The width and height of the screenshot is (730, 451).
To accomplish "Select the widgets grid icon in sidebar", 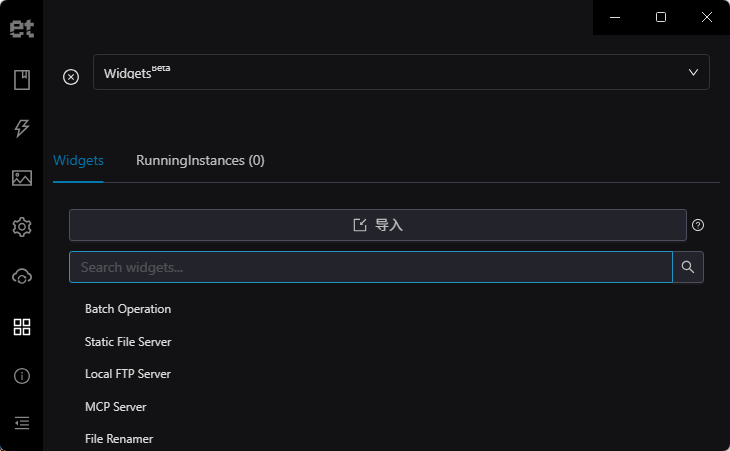I will (x=22, y=327).
